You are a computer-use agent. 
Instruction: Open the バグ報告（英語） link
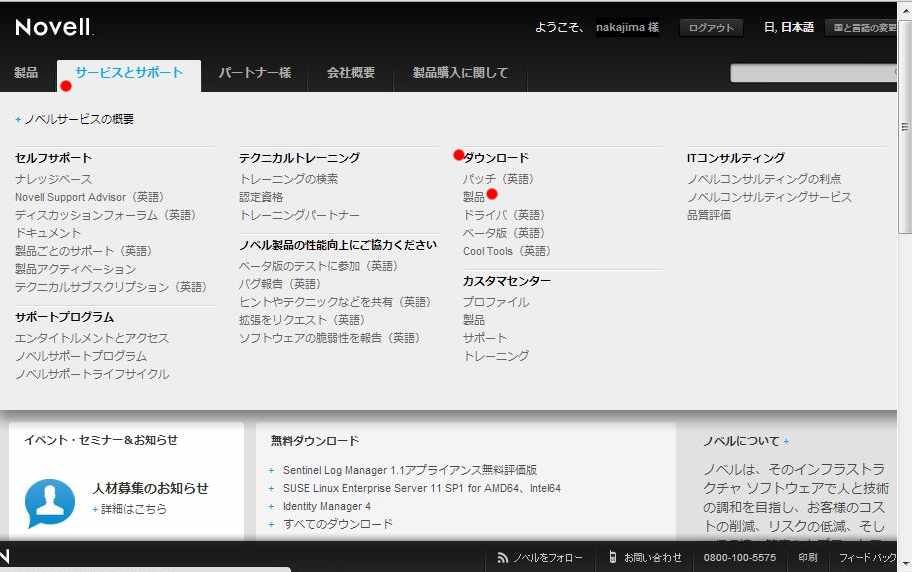(x=280, y=284)
